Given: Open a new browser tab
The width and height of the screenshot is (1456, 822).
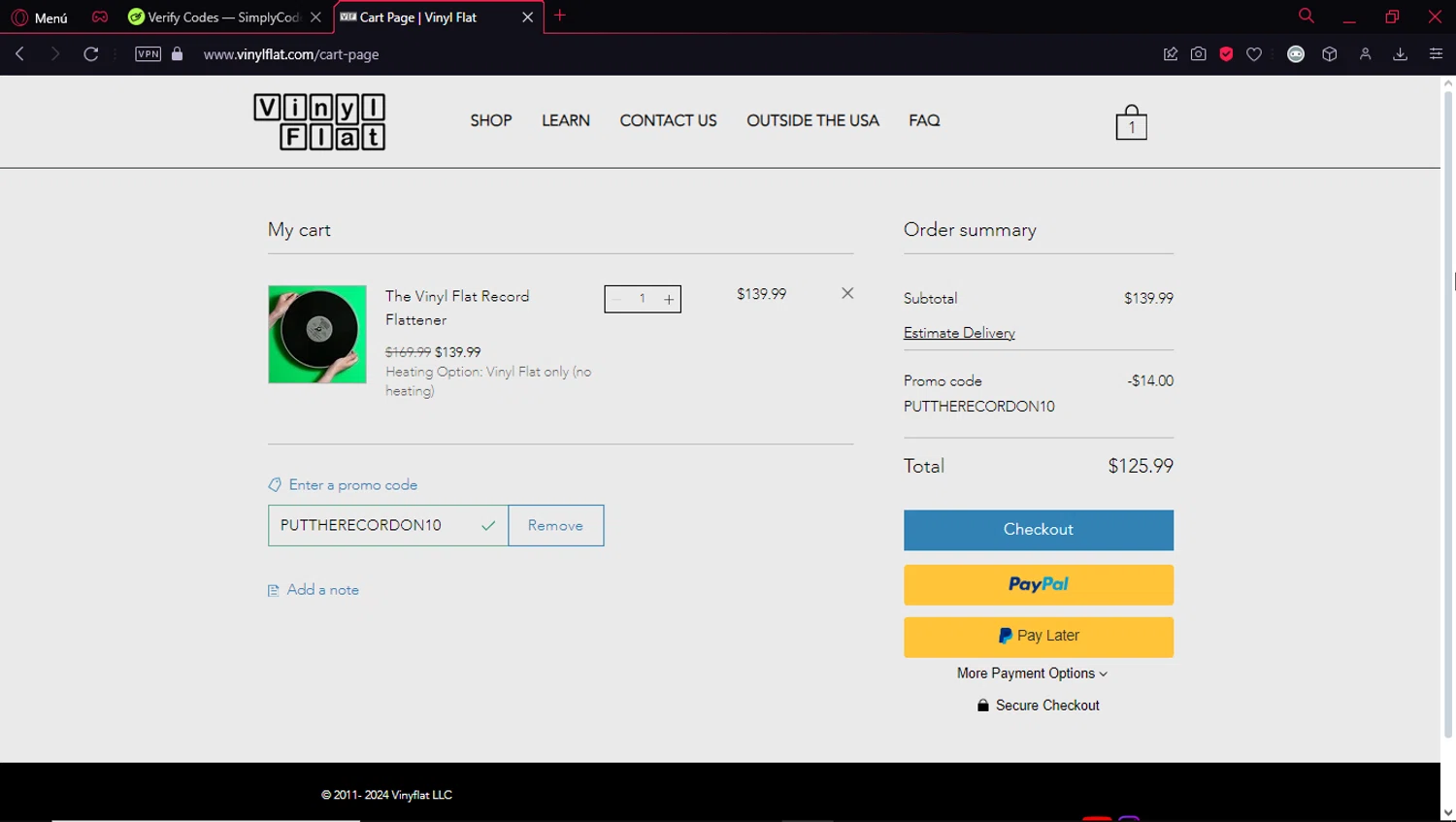Looking at the screenshot, I should 560,16.
